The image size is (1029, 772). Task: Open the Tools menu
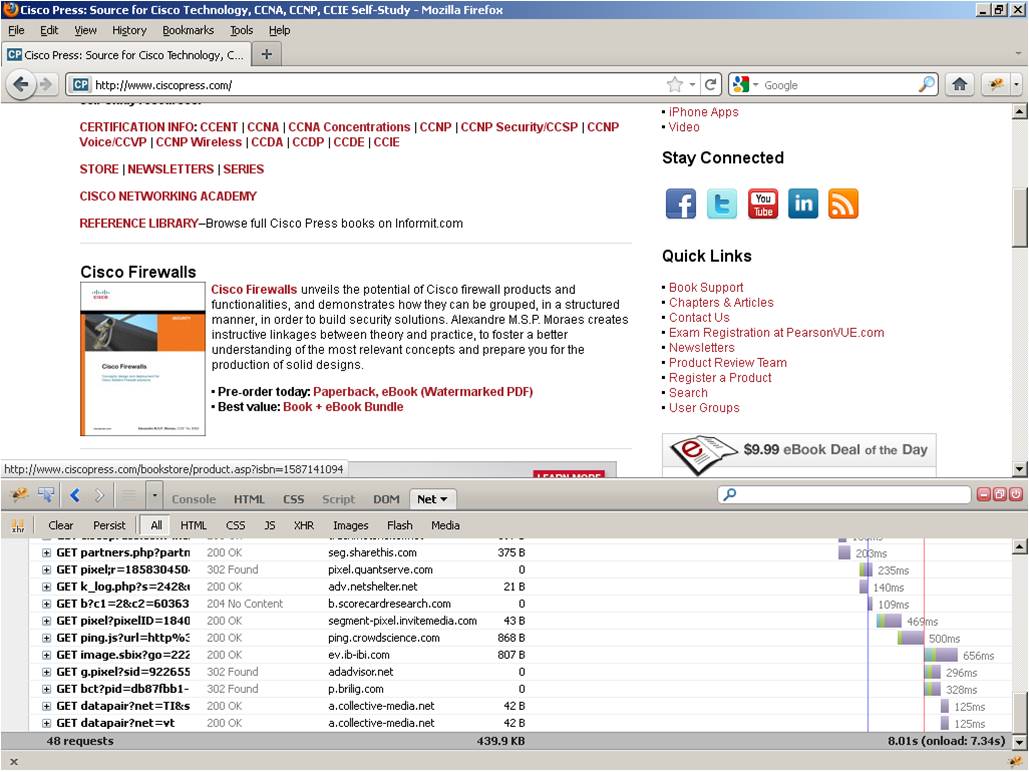tap(242, 30)
